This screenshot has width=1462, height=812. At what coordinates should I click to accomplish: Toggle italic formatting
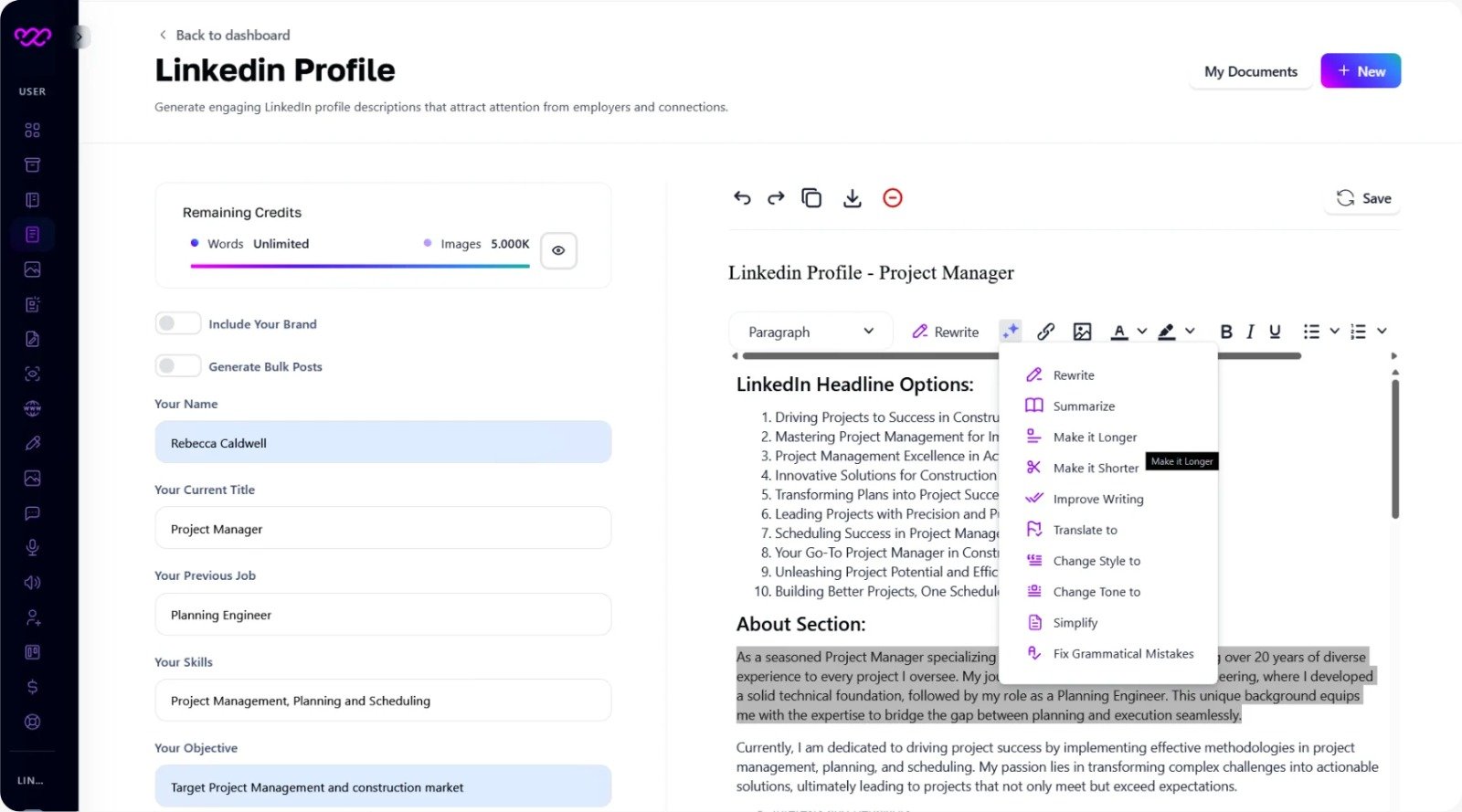point(1250,331)
